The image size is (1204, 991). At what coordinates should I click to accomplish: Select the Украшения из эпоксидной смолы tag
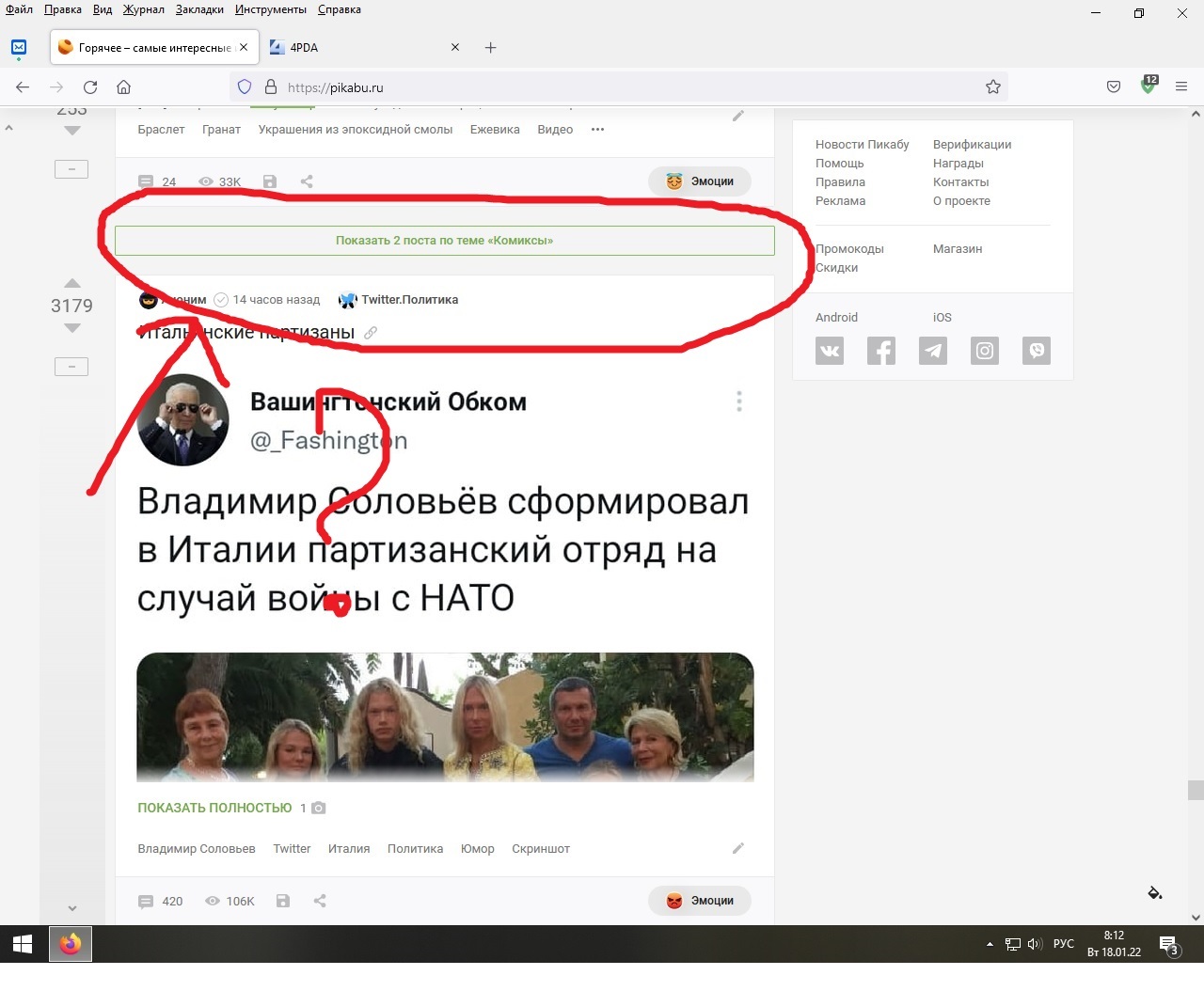[x=356, y=130]
